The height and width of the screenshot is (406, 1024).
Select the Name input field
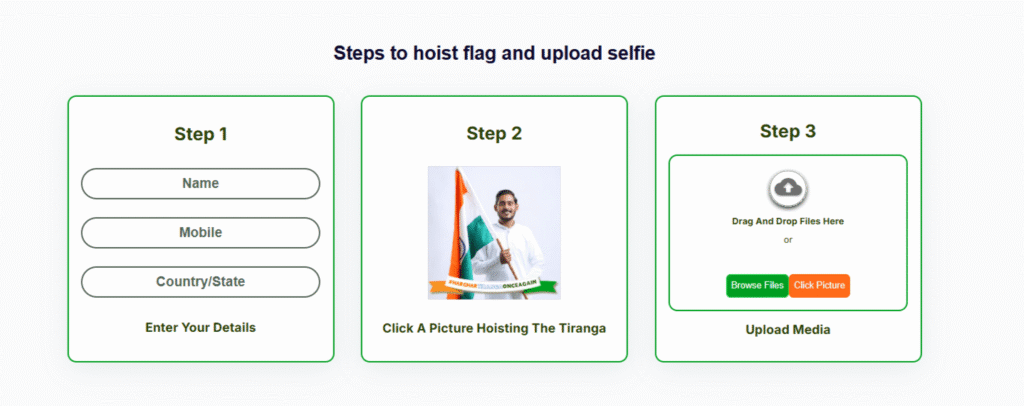pos(200,183)
